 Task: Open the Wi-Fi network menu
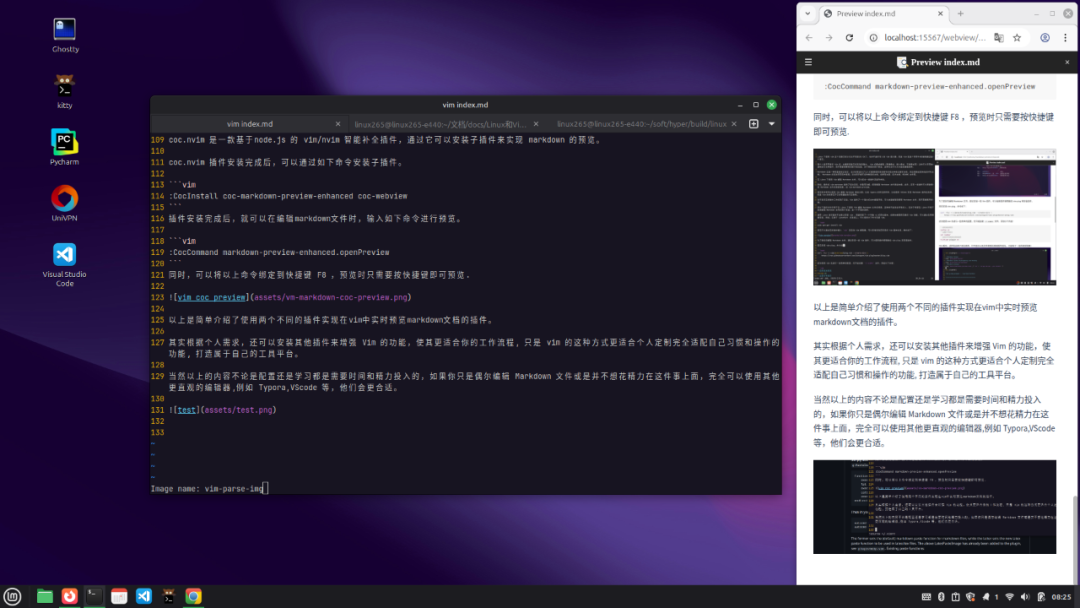pos(1010,597)
